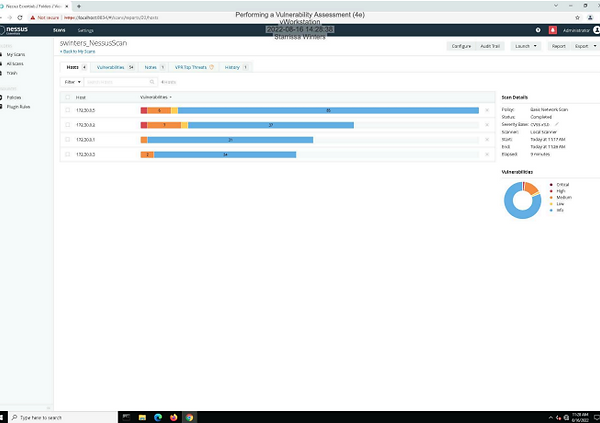The image size is (600, 423).
Task: Click the search magnifier in hosts search box
Action: pos(152,82)
